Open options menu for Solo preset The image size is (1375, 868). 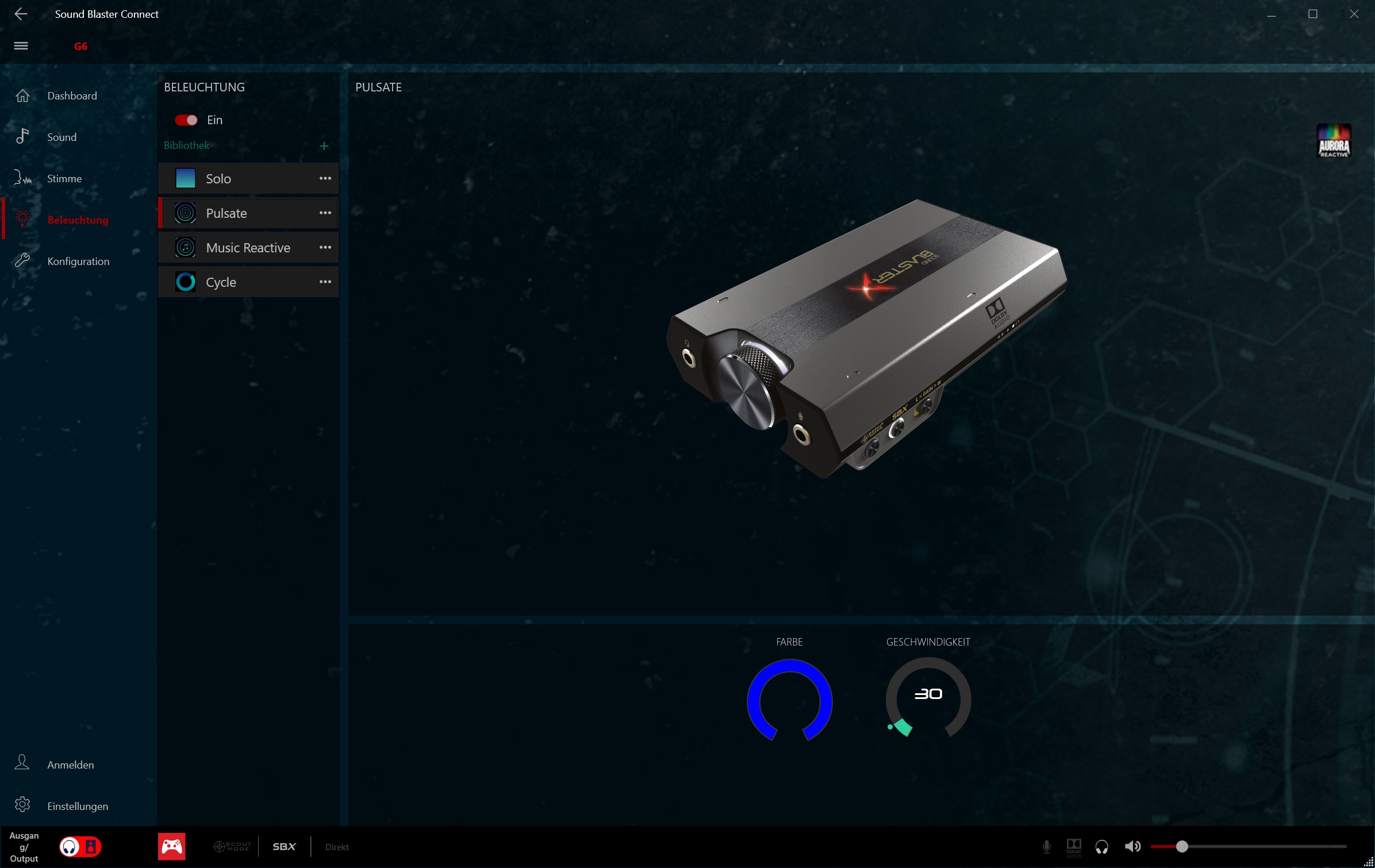(325, 178)
